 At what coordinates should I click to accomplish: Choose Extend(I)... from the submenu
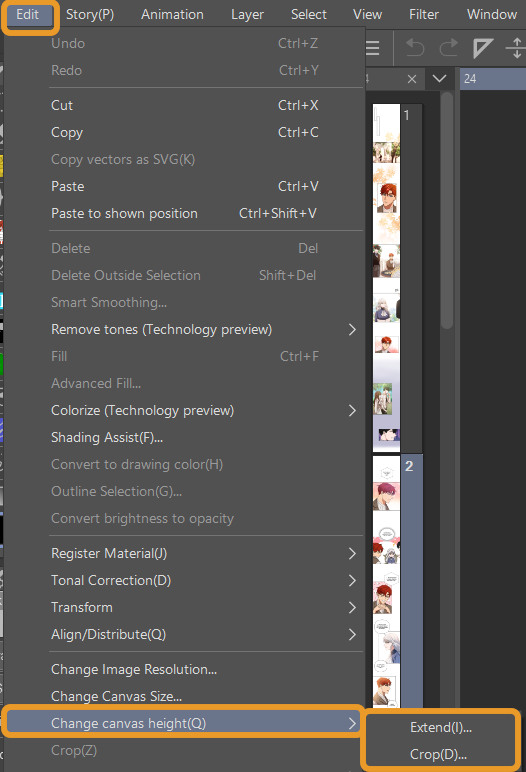(x=441, y=728)
